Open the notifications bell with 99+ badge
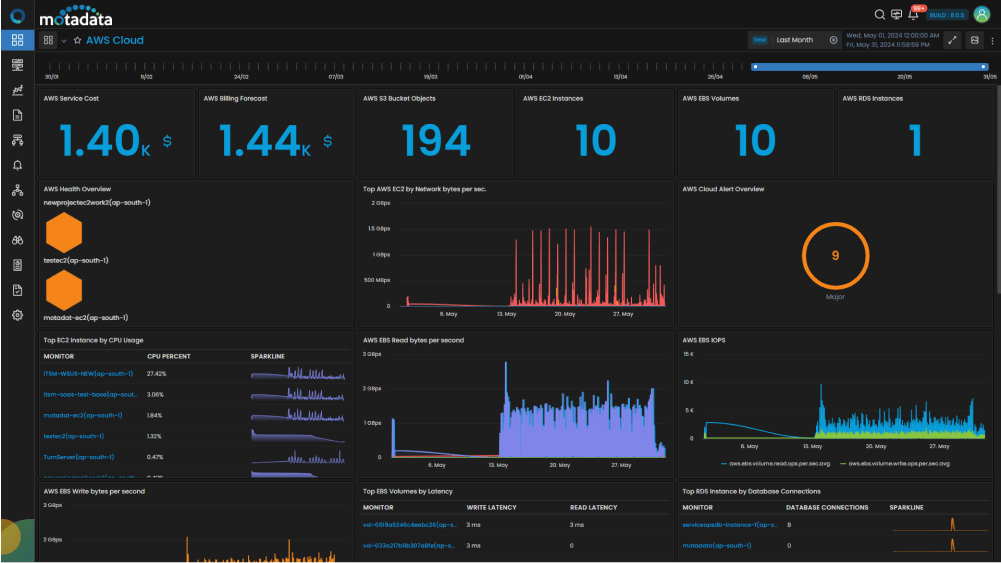Screen dimensions: 1001x563 [x=914, y=14]
